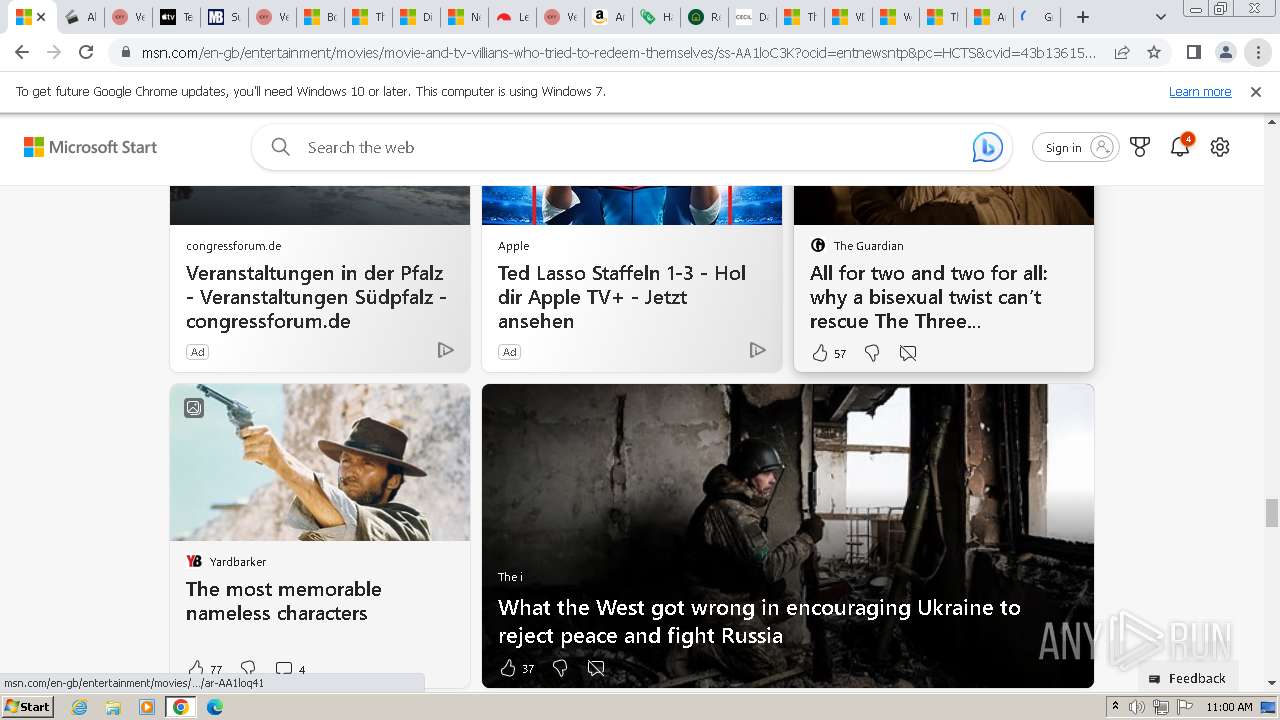Click the search magnifier icon
Screen dimensions: 1280x720
tap(281, 147)
